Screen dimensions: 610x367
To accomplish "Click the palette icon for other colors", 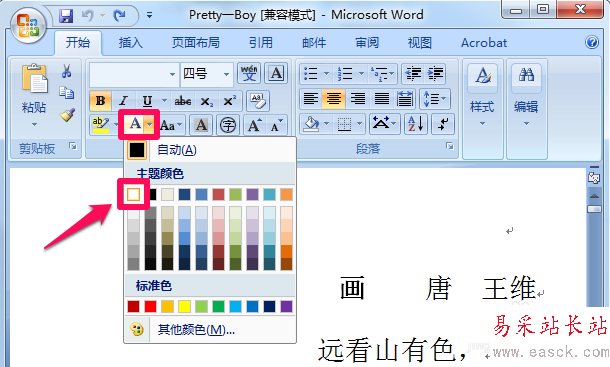I will click(137, 329).
